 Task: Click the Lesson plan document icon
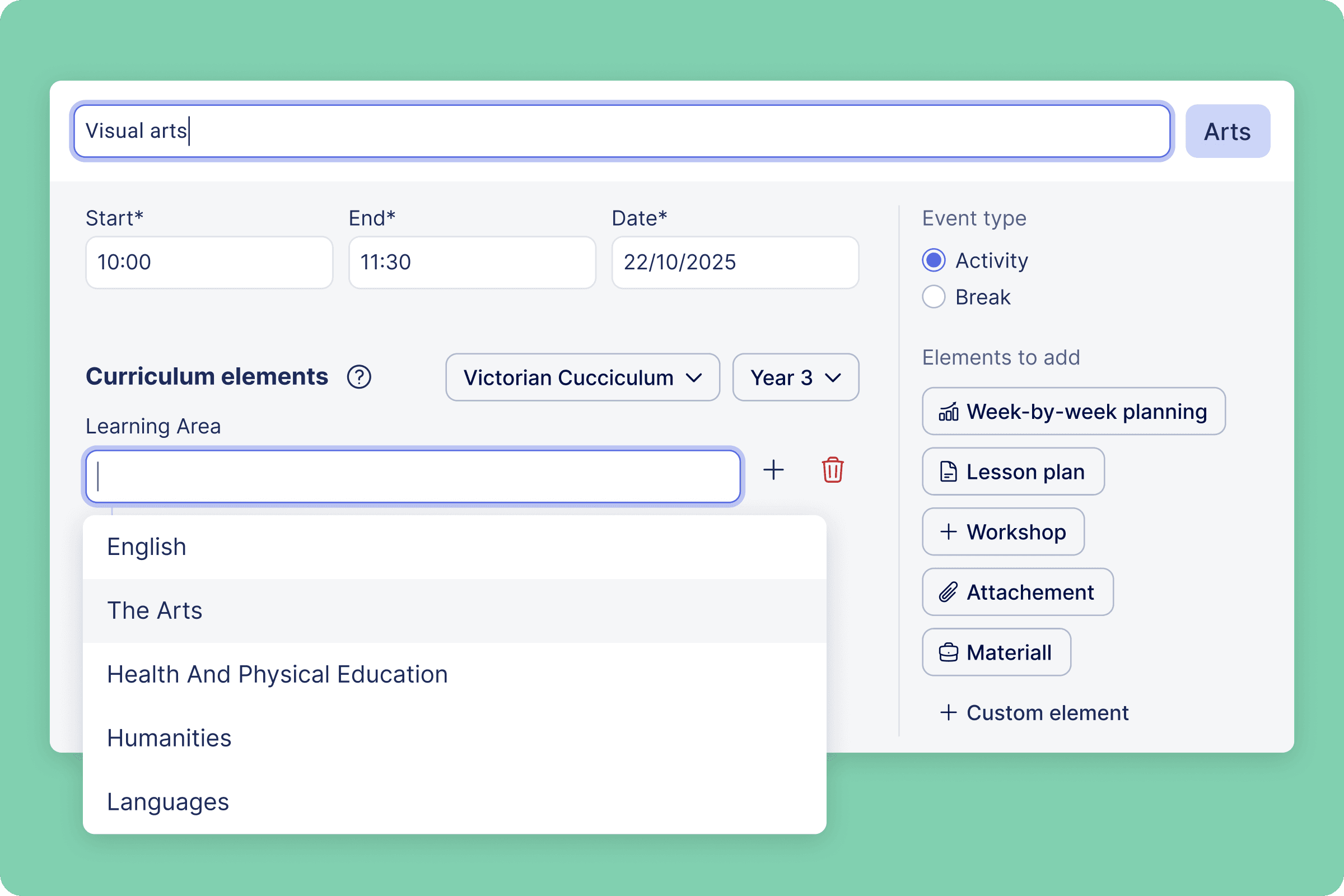(948, 472)
